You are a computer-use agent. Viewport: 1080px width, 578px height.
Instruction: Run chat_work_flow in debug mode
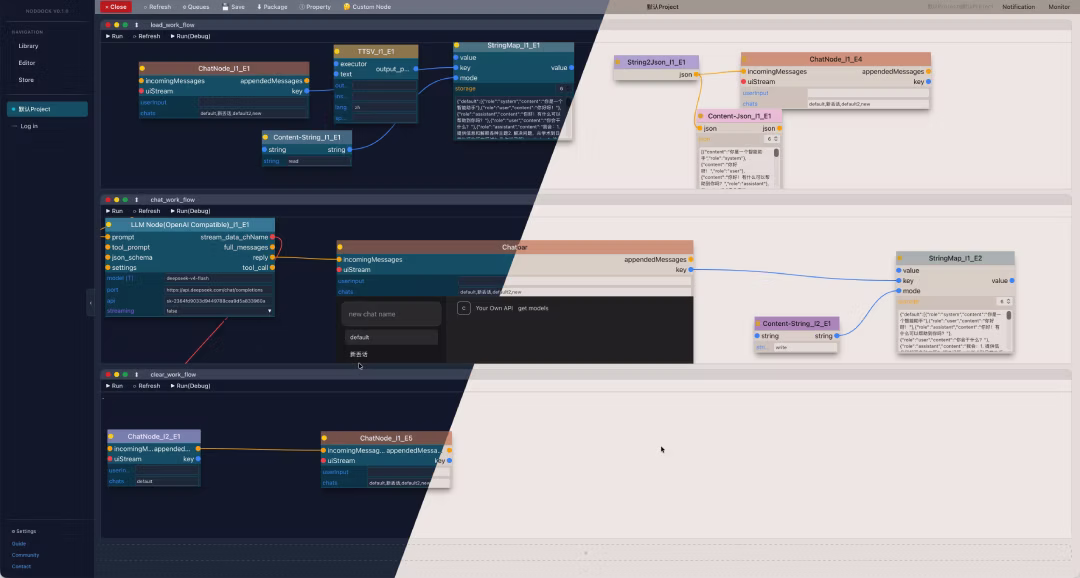pos(190,211)
